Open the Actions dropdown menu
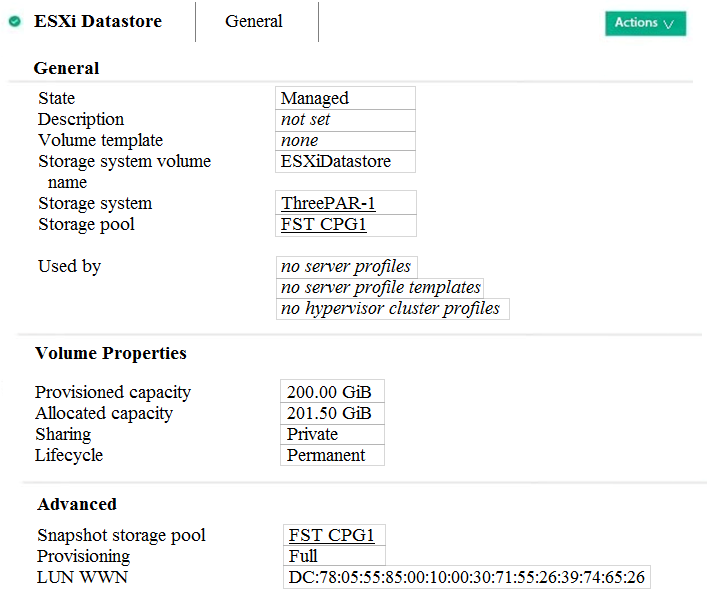This screenshot has height=603, width=723. (645, 23)
